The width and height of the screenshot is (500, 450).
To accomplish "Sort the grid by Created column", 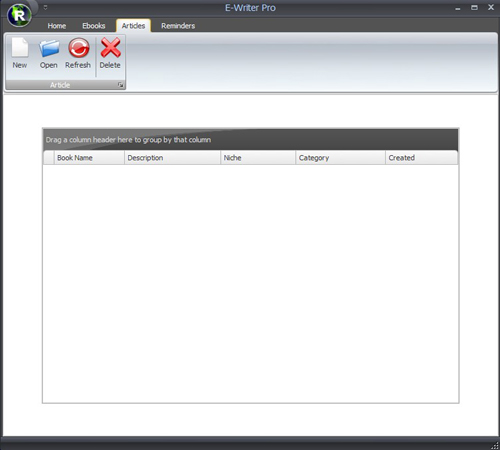I will coord(422,158).
